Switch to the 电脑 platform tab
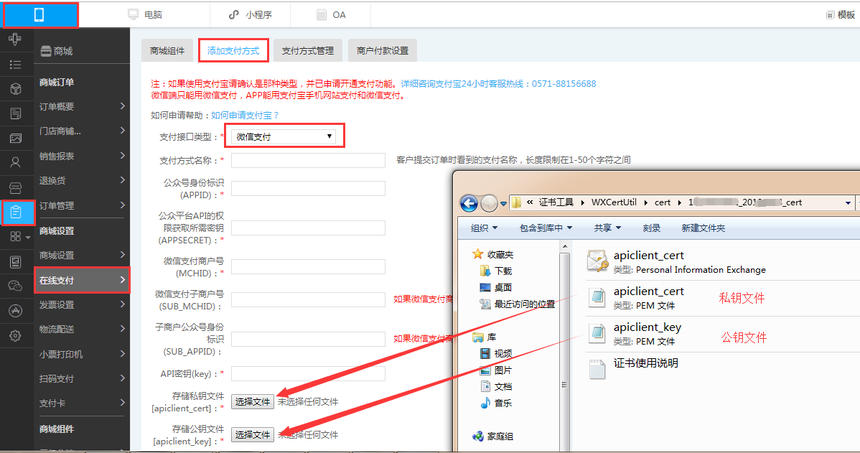The height and width of the screenshot is (453, 860). (145, 15)
